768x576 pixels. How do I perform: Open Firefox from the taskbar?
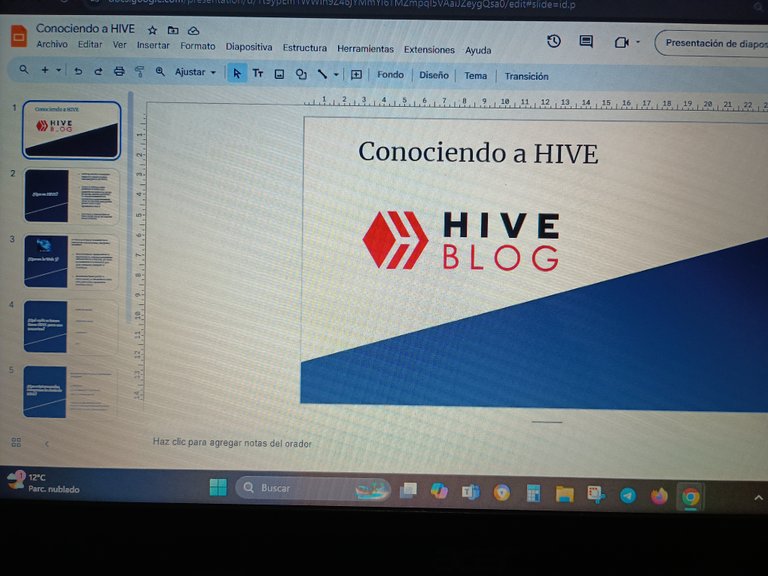tap(659, 496)
